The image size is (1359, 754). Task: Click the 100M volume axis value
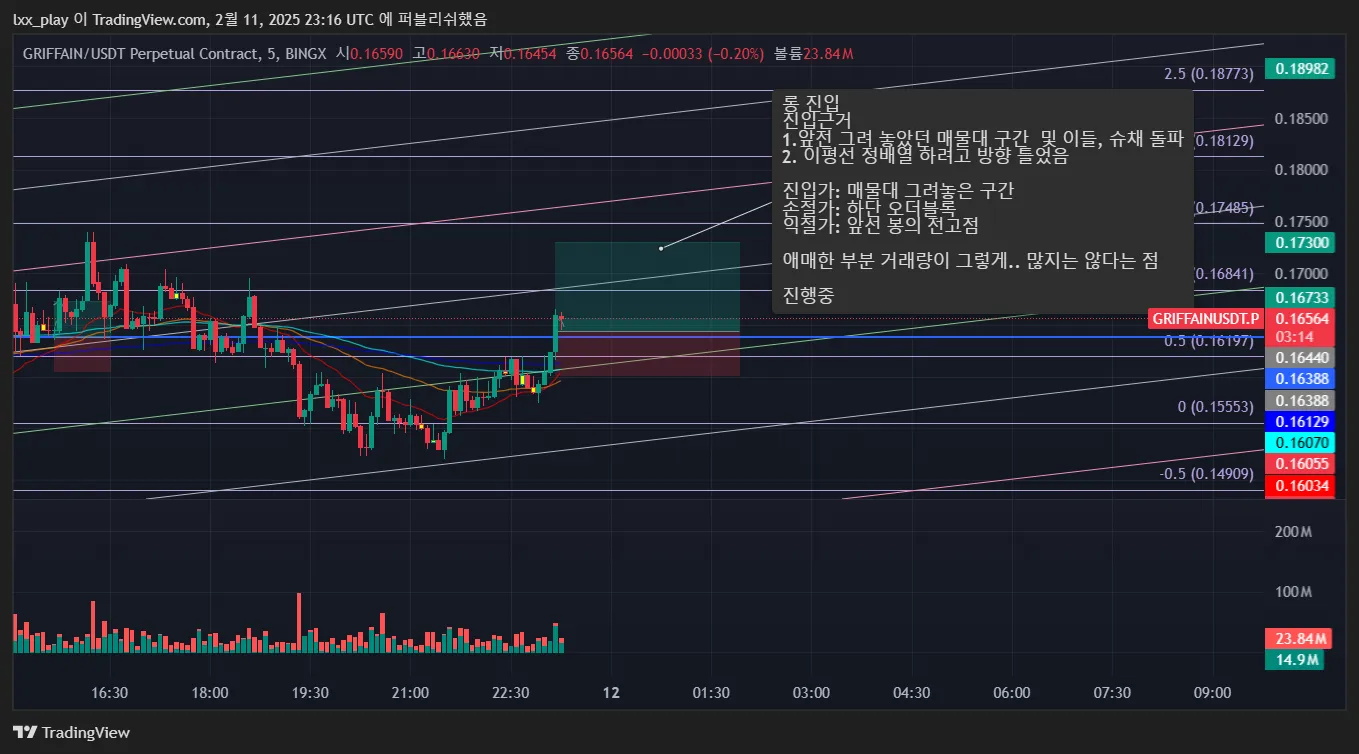pyautogui.click(x=1294, y=592)
